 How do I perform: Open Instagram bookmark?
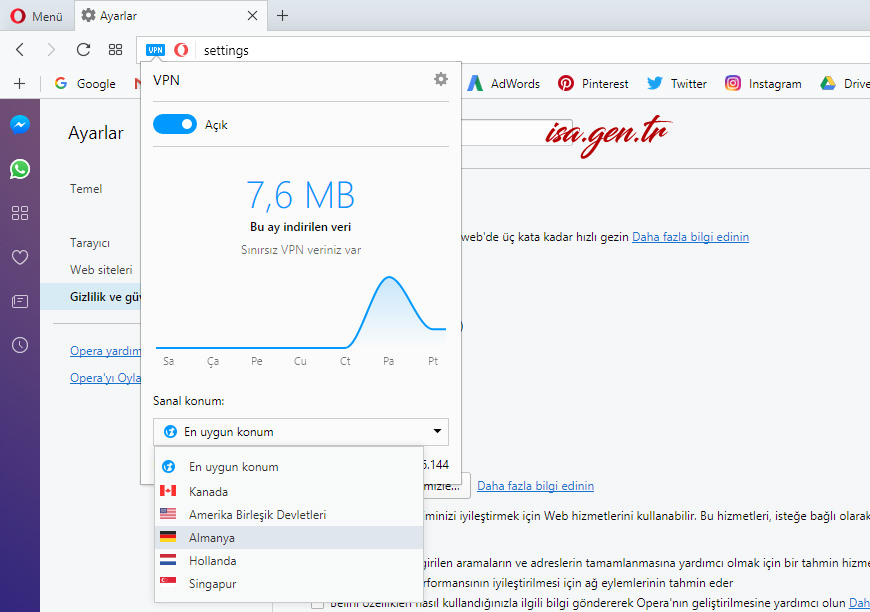pos(763,83)
